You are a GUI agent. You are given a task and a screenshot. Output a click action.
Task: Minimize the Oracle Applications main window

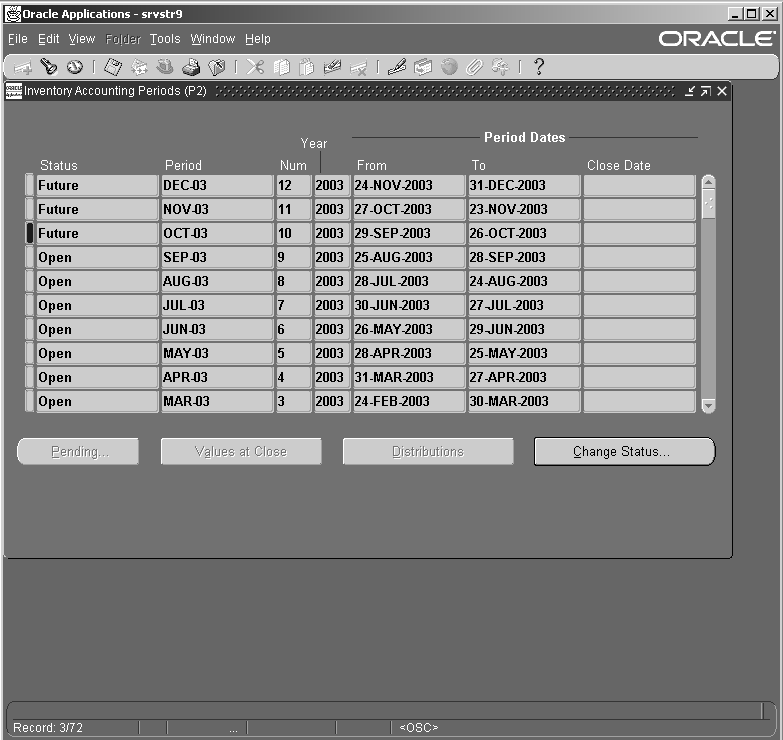pyautogui.click(x=734, y=14)
